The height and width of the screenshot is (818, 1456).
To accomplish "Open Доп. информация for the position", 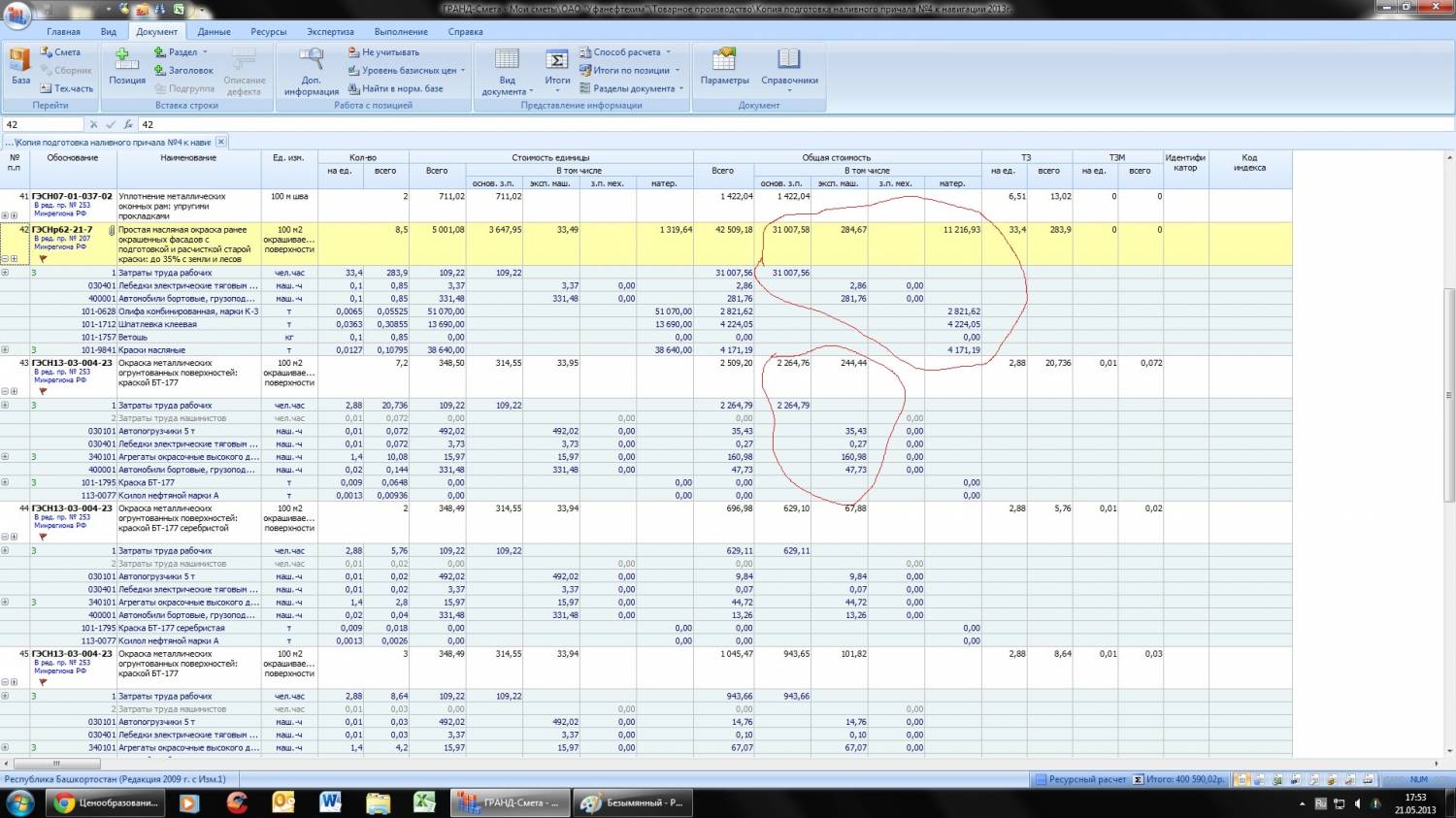I will click(x=311, y=70).
